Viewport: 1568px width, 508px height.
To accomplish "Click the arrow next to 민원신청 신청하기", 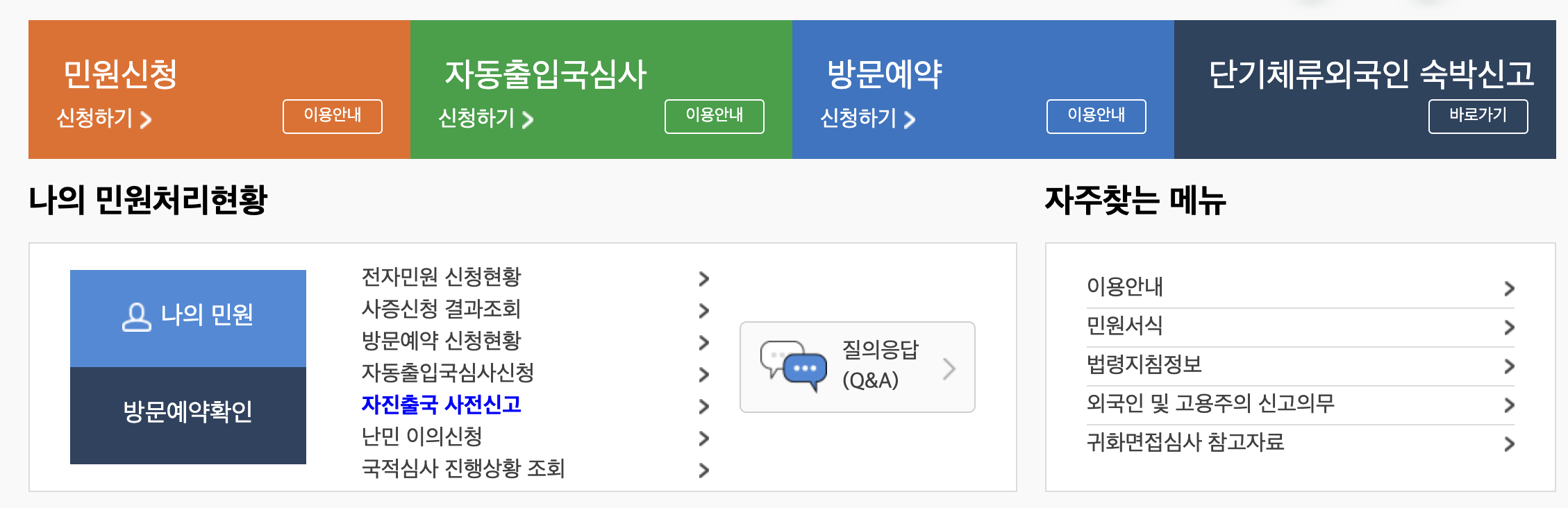I will (146, 120).
